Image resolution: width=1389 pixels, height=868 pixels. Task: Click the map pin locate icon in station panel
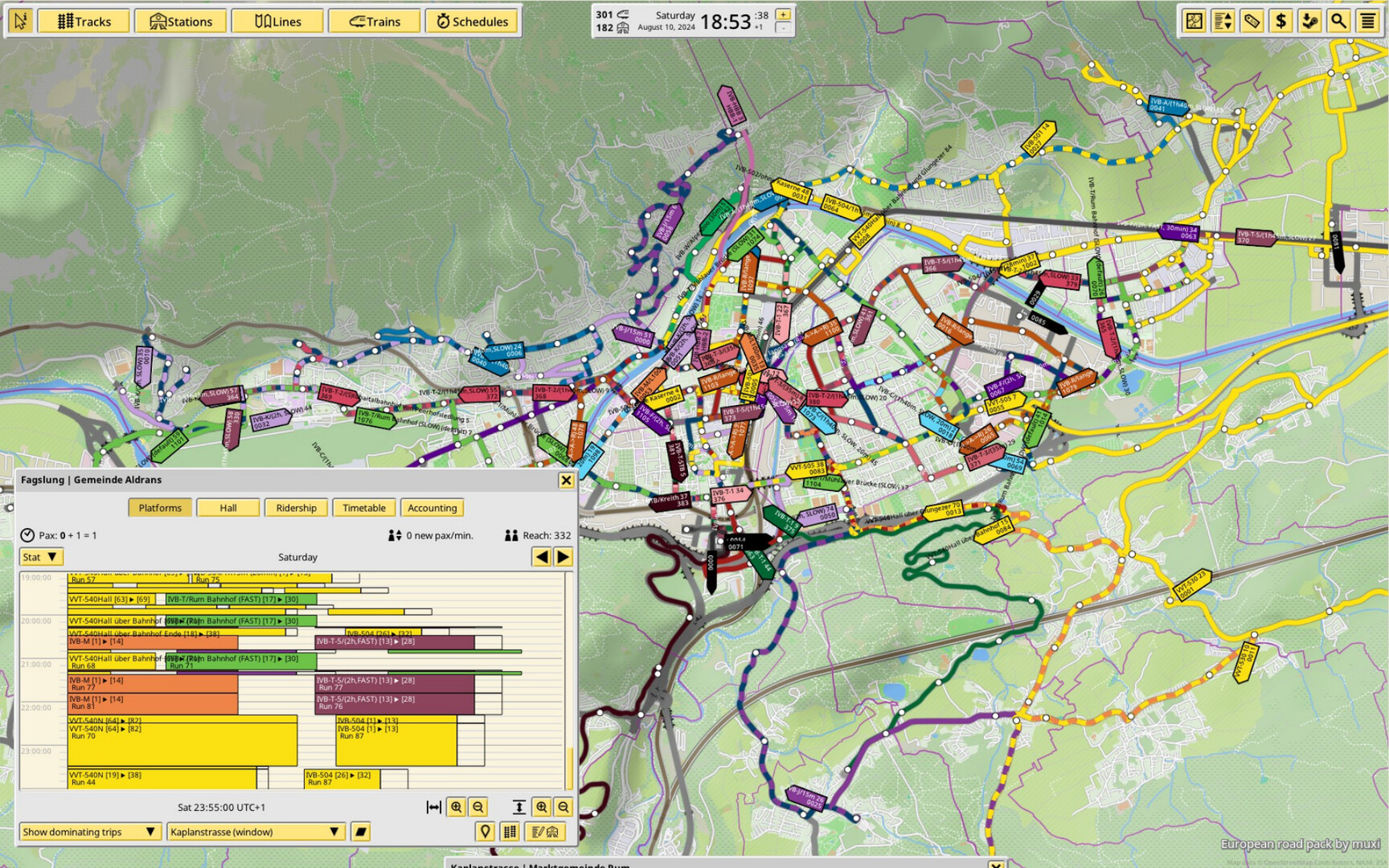click(x=485, y=831)
